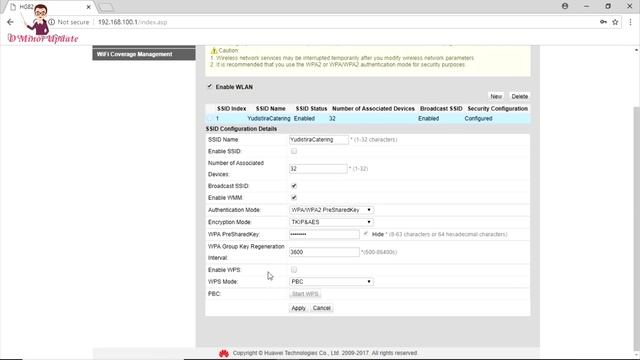Click the SSID Status column header
The width and height of the screenshot is (640, 360).
311,109
